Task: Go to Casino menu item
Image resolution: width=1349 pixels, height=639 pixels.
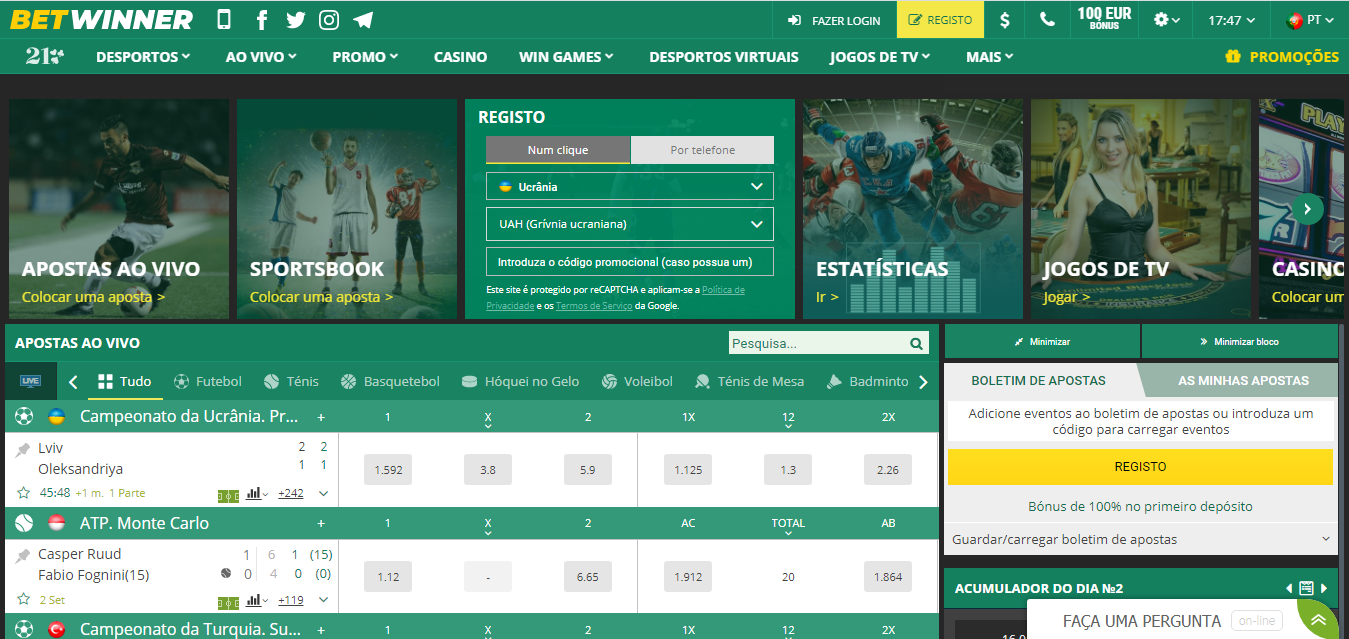Action: coord(460,57)
